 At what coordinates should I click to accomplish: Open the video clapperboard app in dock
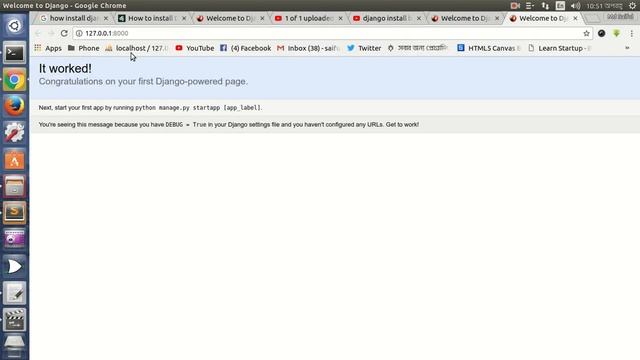[x=14, y=319]
